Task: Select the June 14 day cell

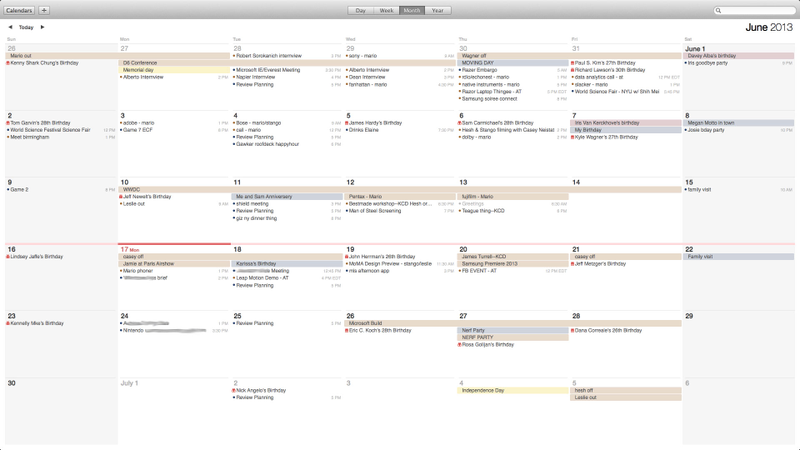Action: click(626, 210)
